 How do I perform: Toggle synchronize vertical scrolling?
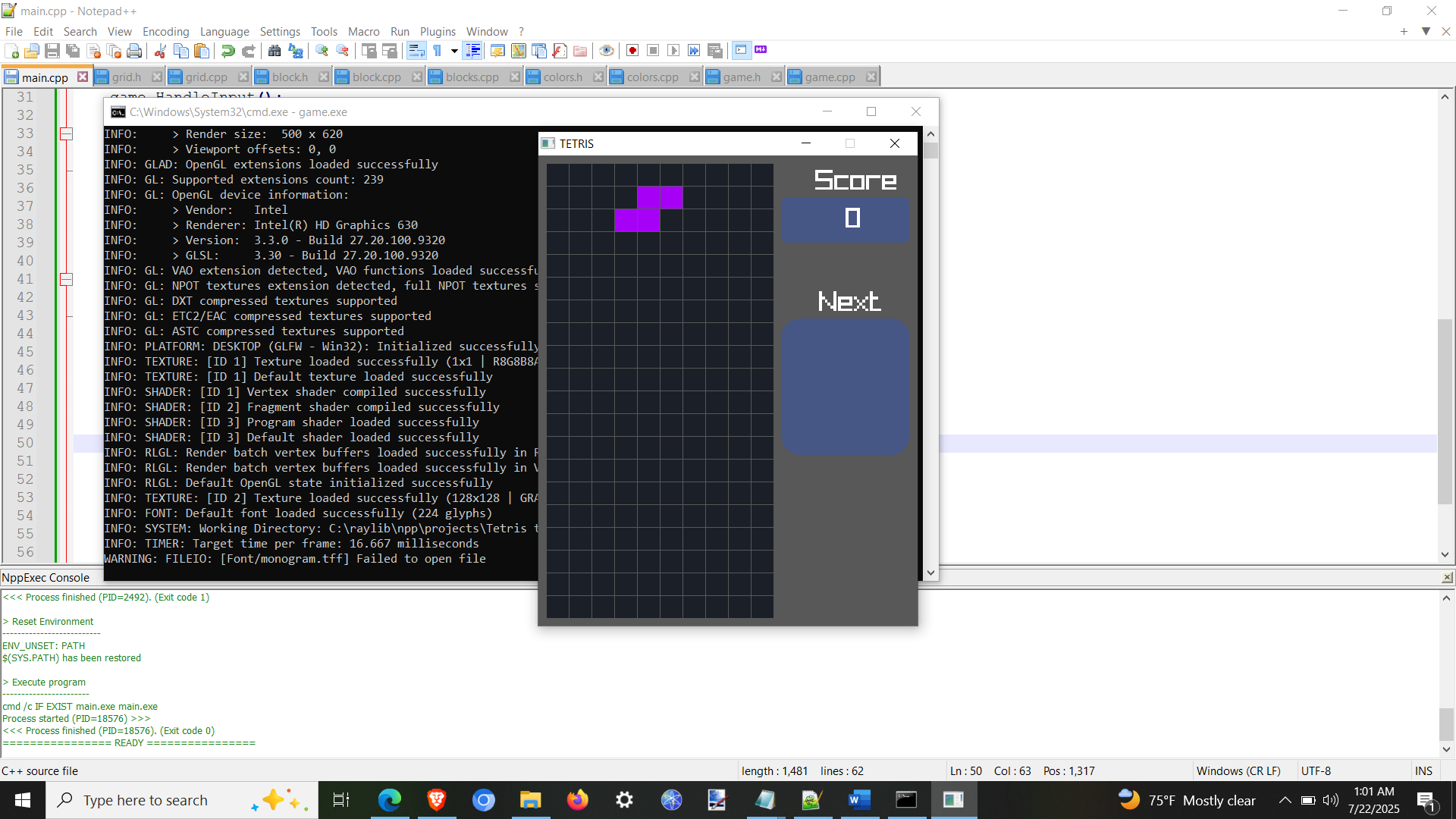[x=369, y=51]
